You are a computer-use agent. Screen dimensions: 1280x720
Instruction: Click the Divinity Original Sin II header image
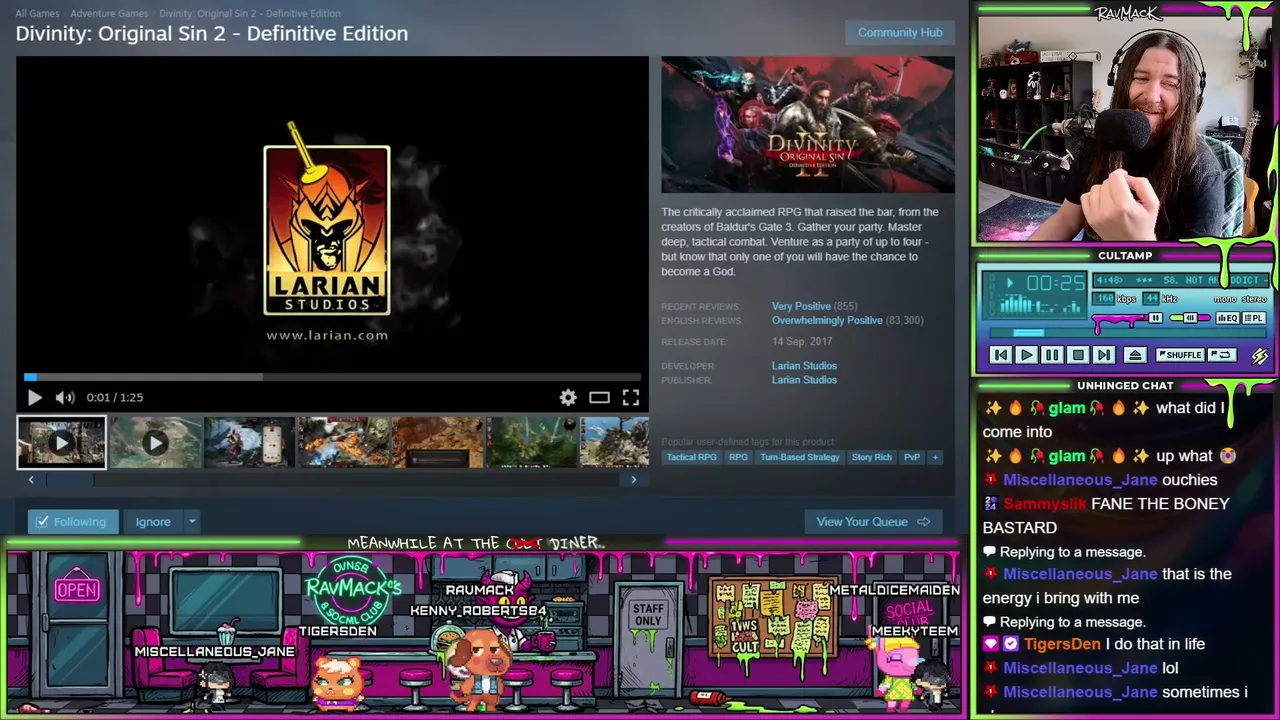[x=808, y=125]
